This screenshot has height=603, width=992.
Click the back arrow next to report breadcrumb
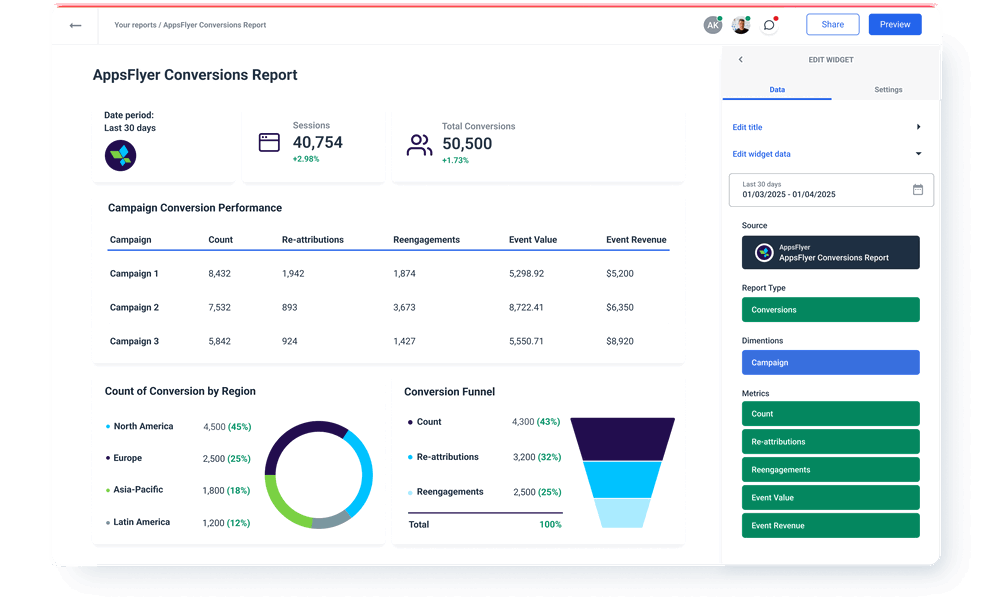coord(75,24)
